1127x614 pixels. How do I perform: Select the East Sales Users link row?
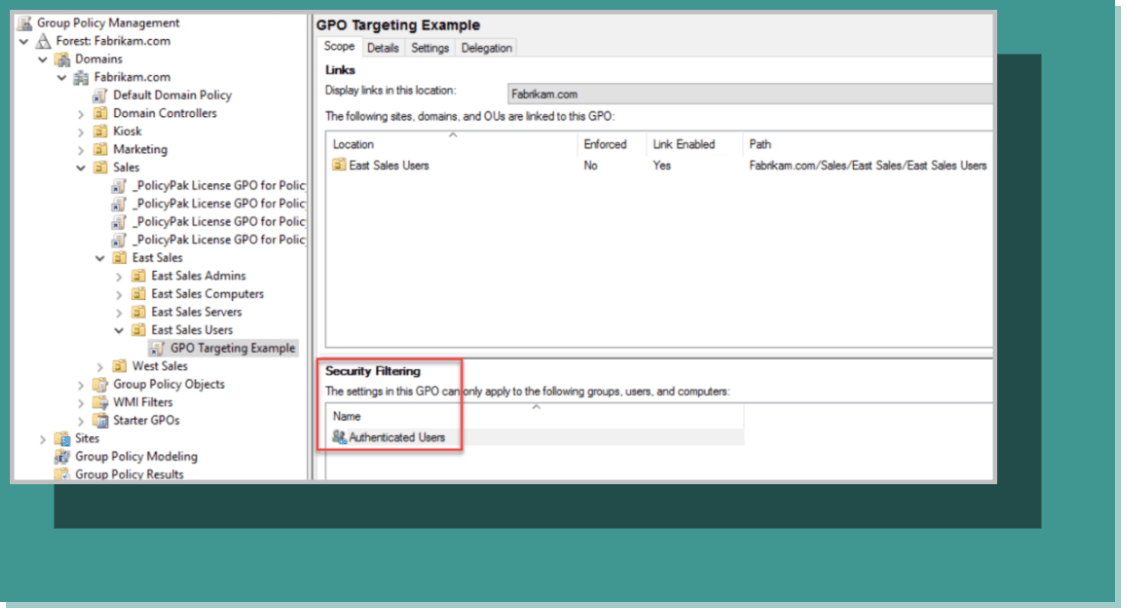click(x=659, y=165)
